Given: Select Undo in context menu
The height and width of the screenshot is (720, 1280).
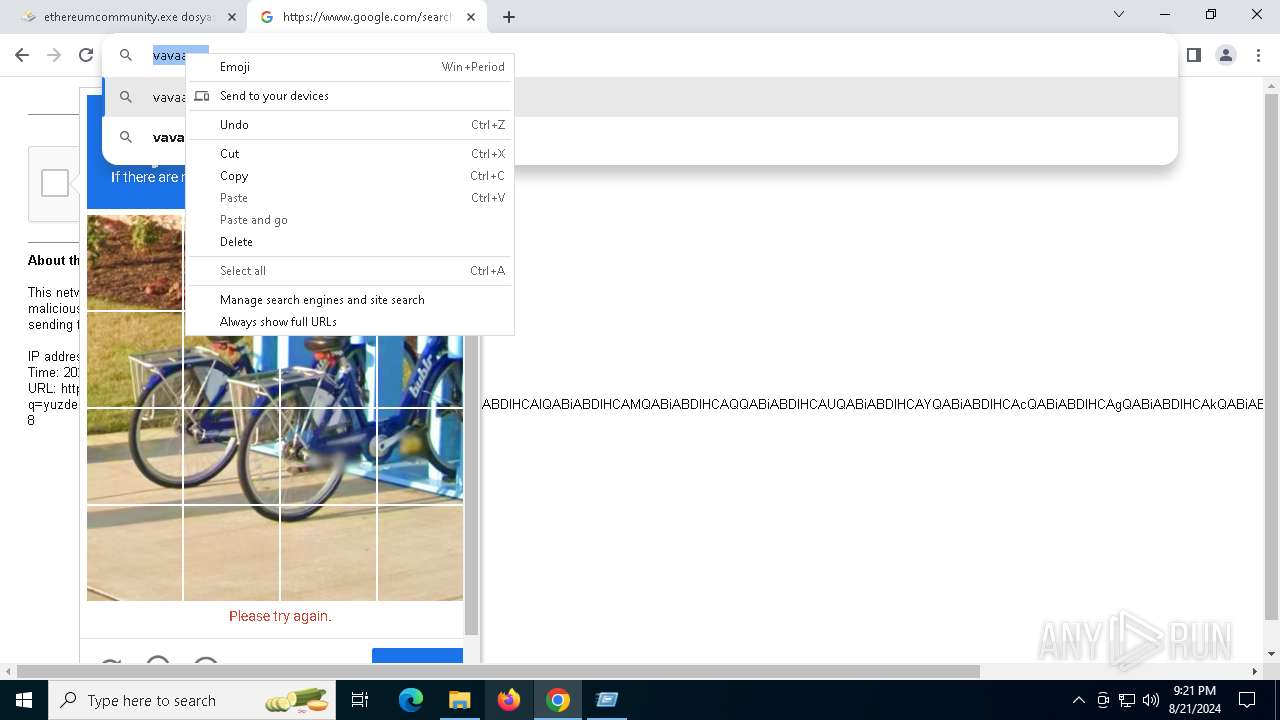Looking at the screenshot, I should [x=350, y=125].
